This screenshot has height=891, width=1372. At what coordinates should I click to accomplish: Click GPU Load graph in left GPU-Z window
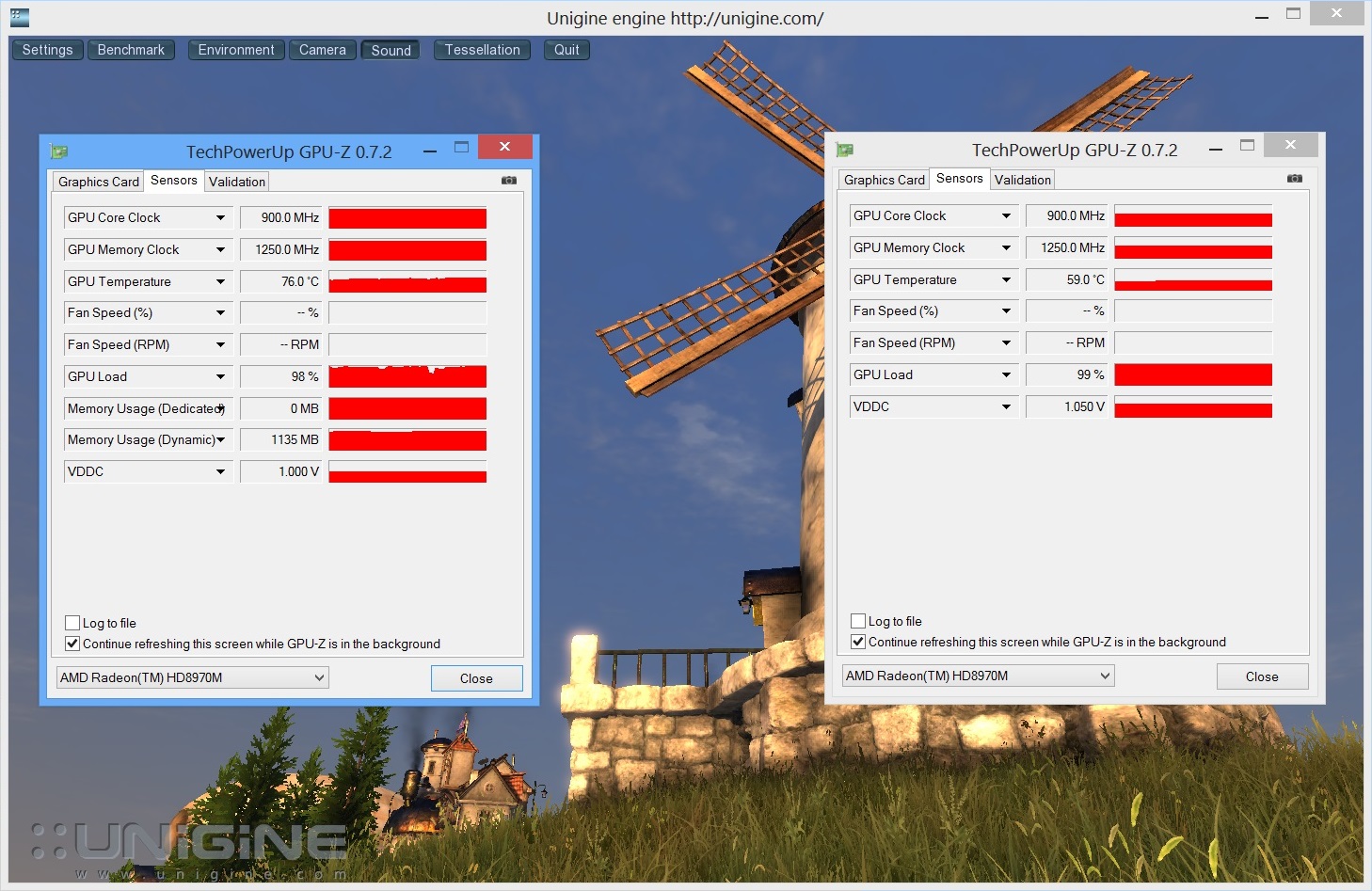click(x=407, y=376)
